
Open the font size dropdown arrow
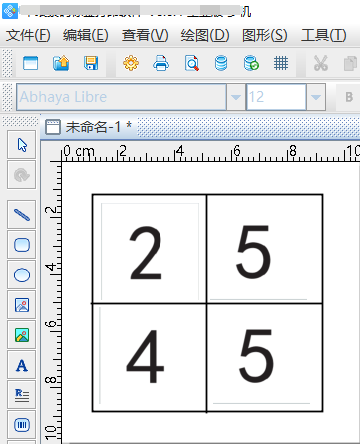coord(315,97)
